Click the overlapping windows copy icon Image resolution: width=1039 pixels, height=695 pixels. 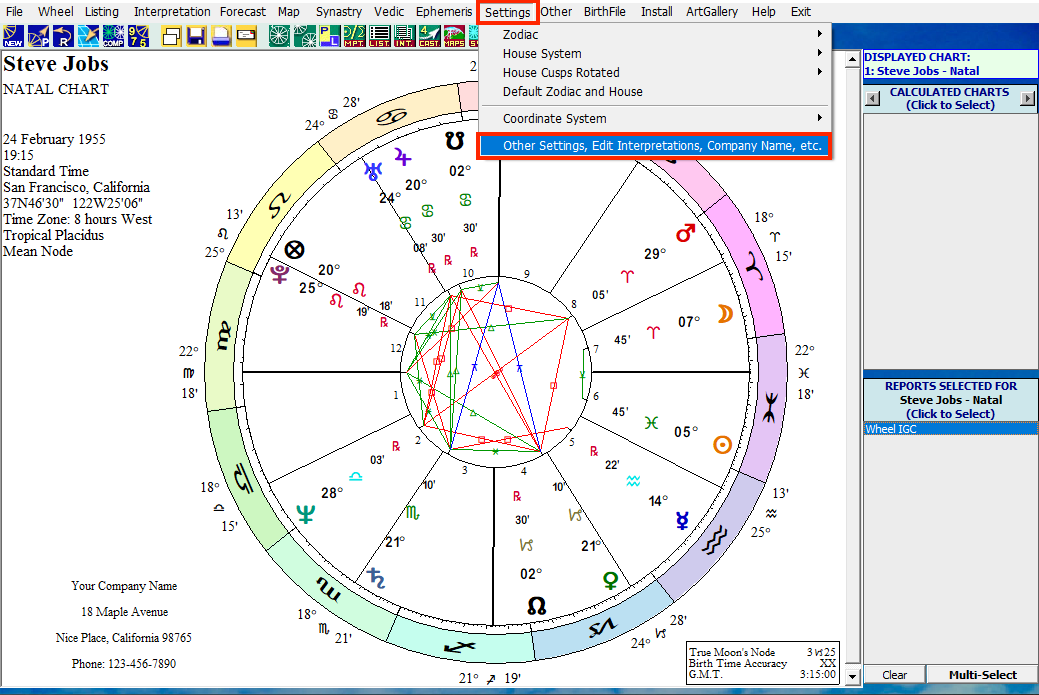[172, 36]
